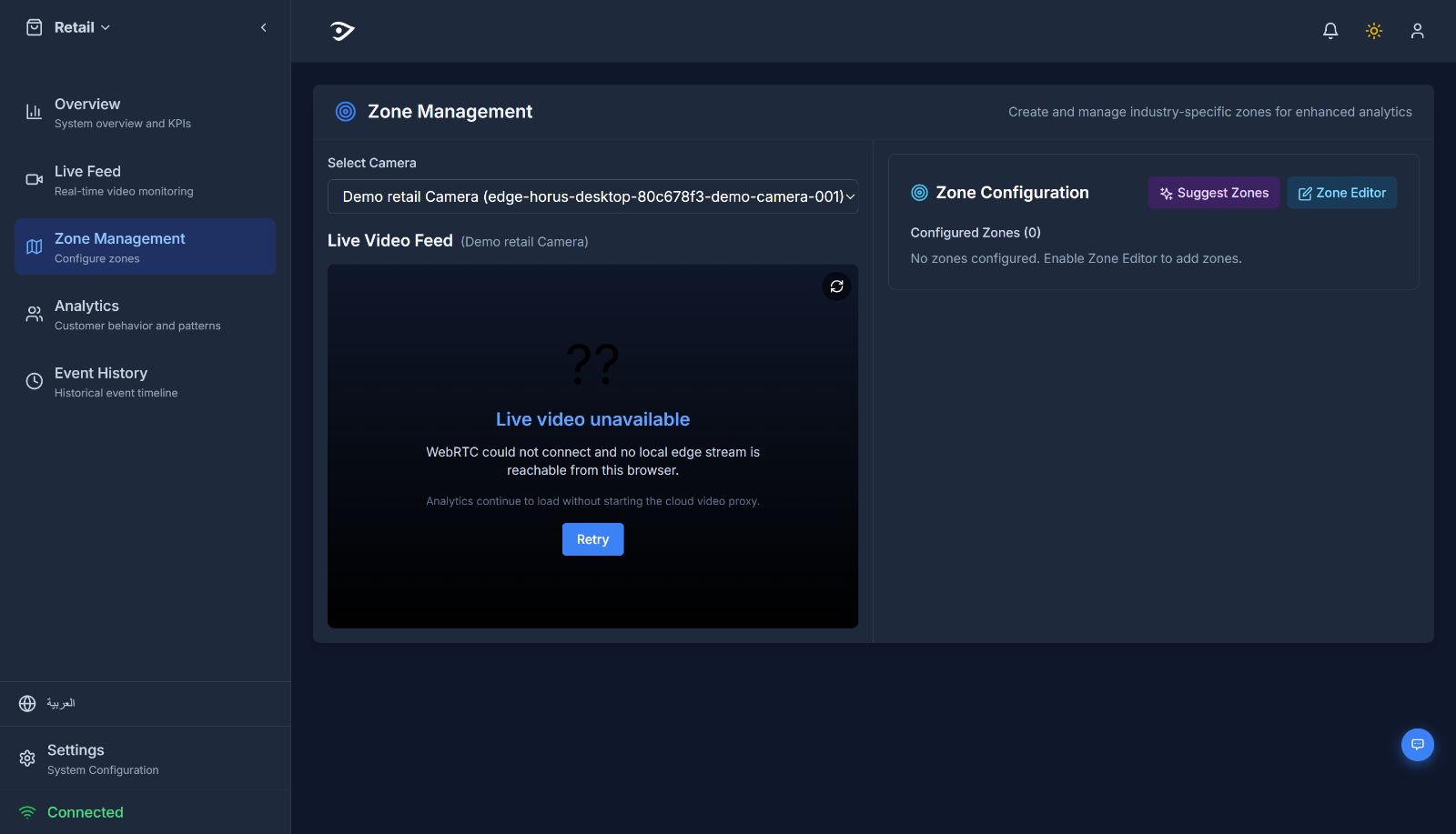1456x834 pixels.
Task: Click the globe language icon
Action: click(27, 703)
